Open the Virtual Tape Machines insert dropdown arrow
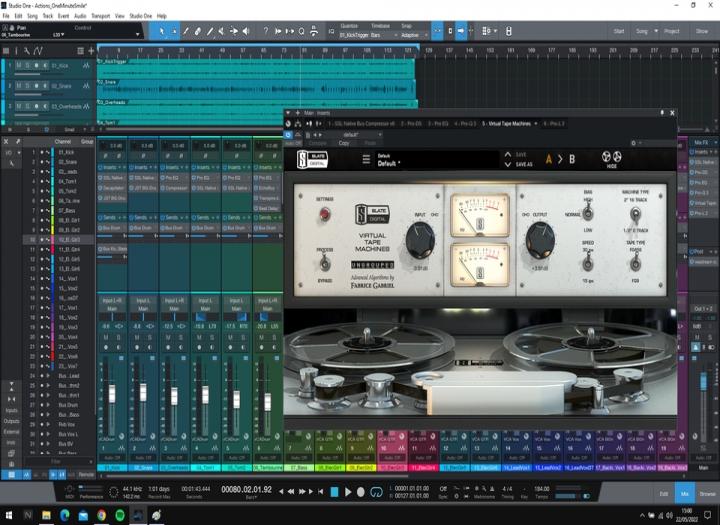 535,124
